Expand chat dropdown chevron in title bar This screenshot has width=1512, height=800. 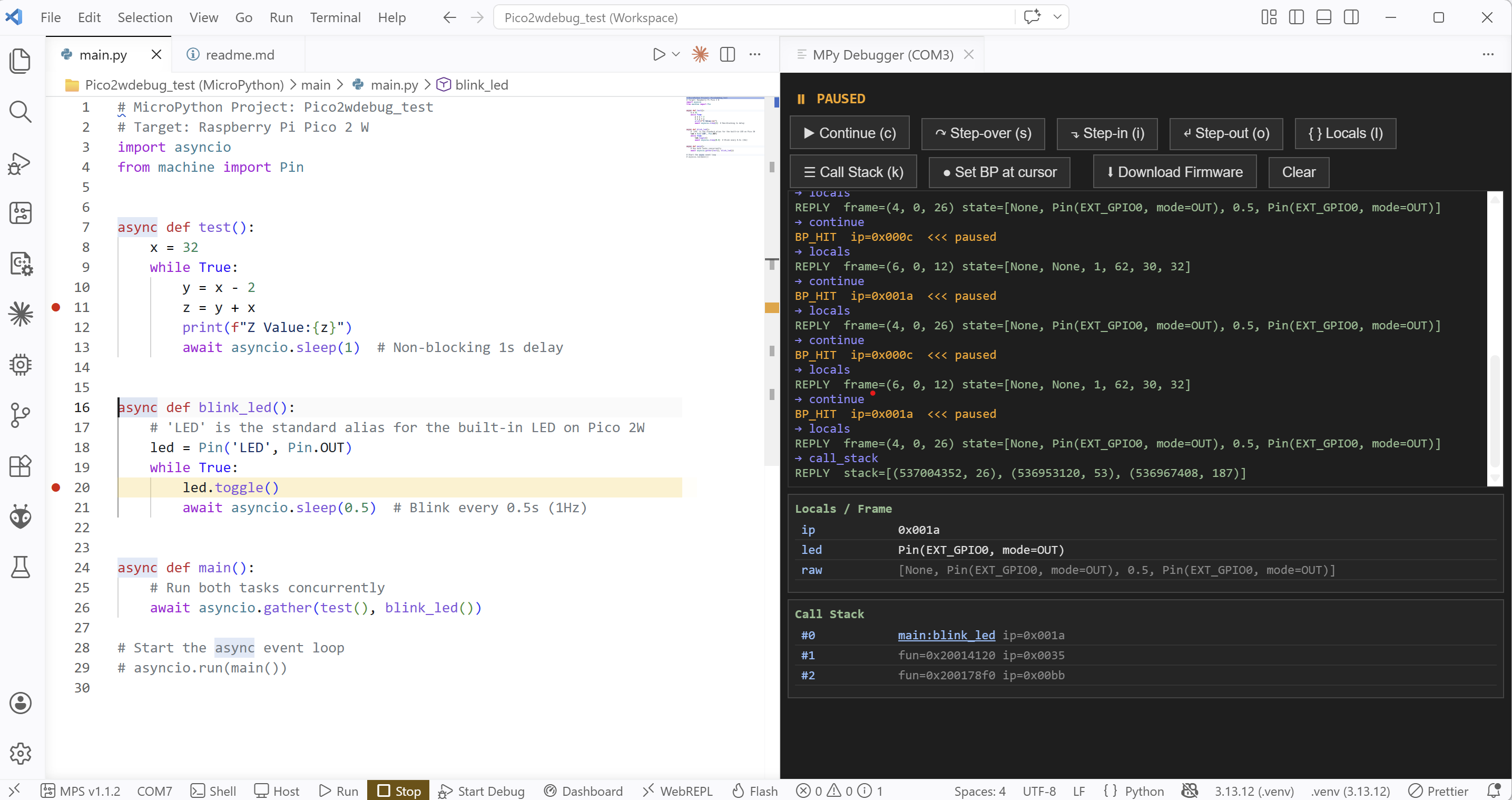click(1057, 17)
